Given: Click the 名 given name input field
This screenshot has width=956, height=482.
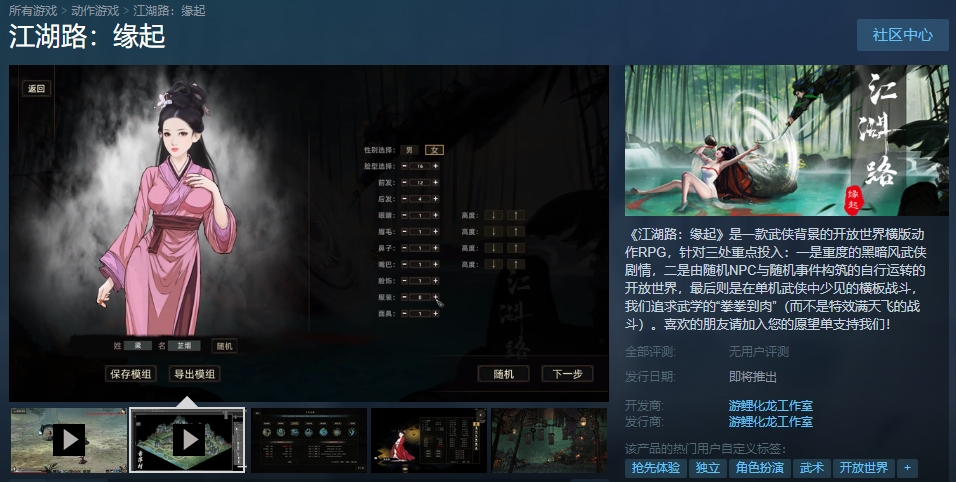Looking at the screenshot, I should click(184, 346).
